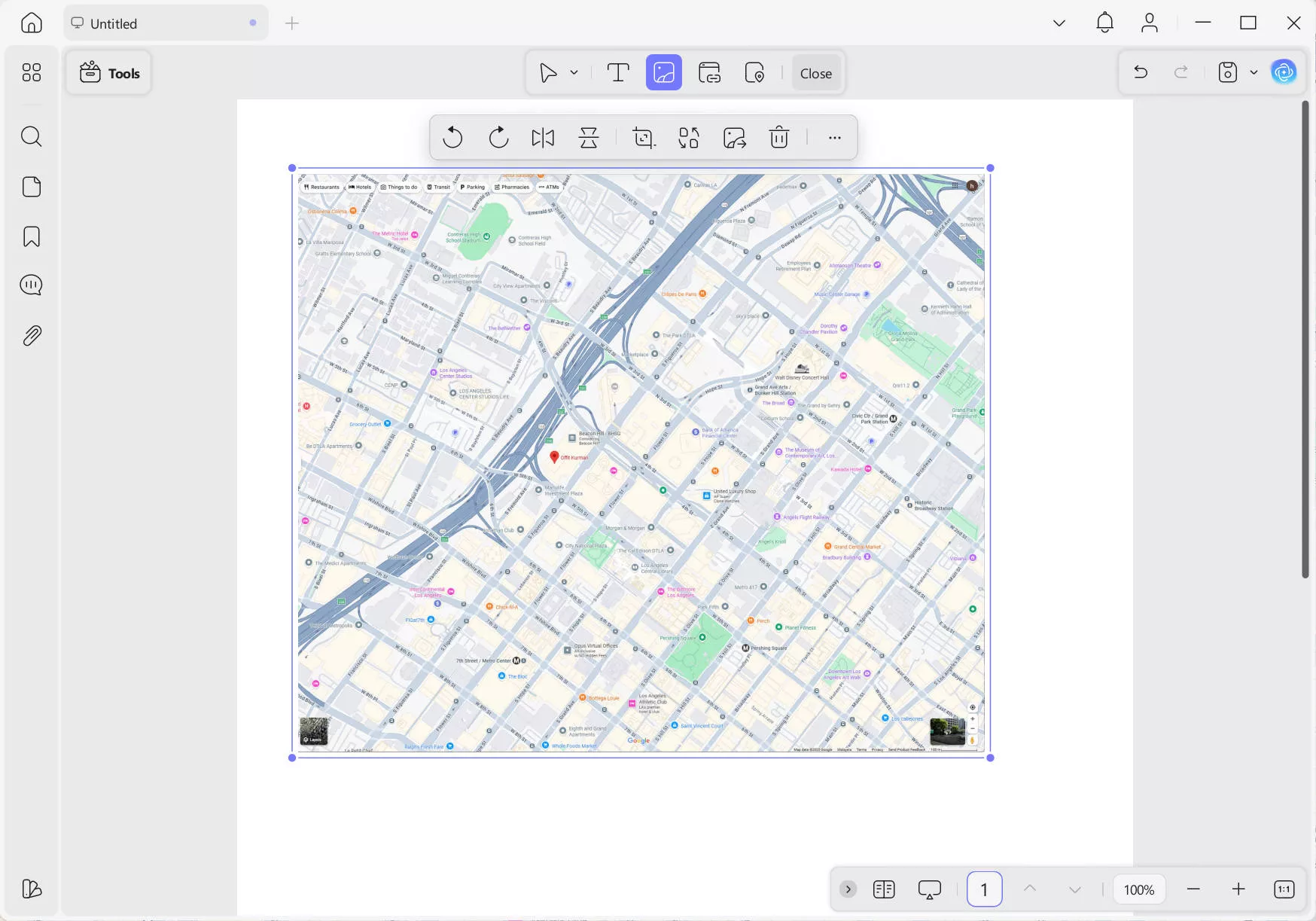Screen dimensions: 1316x921
Task: Rotate the image counterclockwise
Action: [452, 137]
